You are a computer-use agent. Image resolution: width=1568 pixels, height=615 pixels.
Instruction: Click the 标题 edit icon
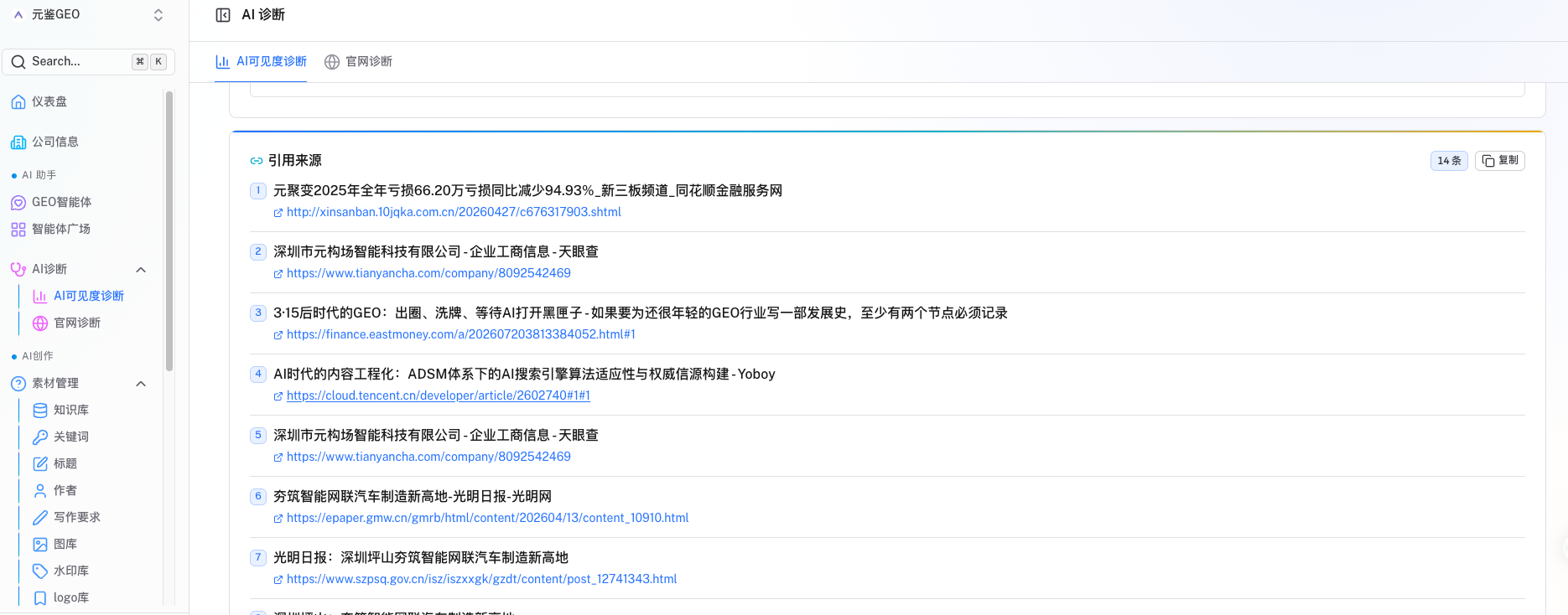coord(40,463)
